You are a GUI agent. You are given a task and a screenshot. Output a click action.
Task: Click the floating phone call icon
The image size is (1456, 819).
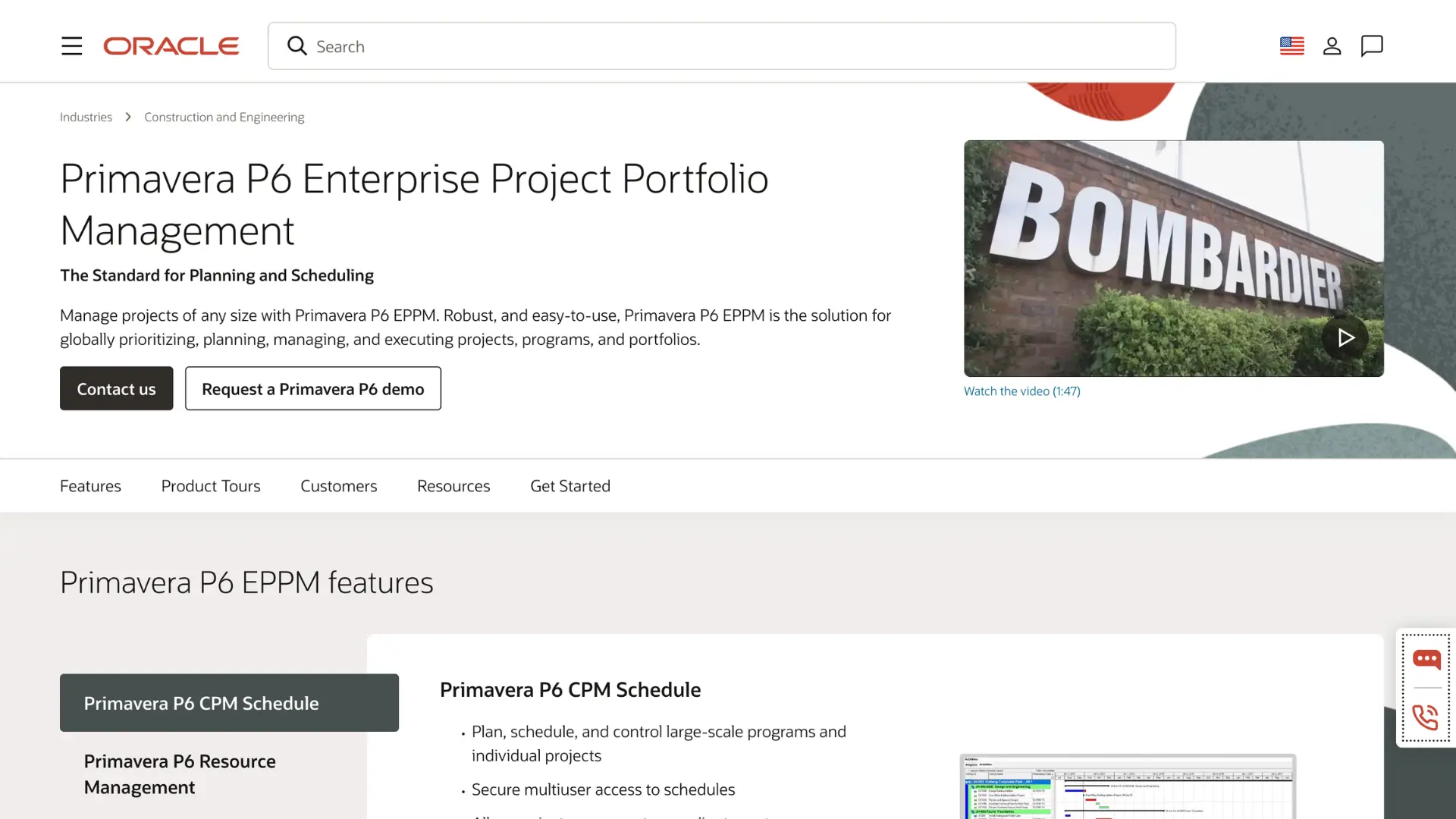1426,717
